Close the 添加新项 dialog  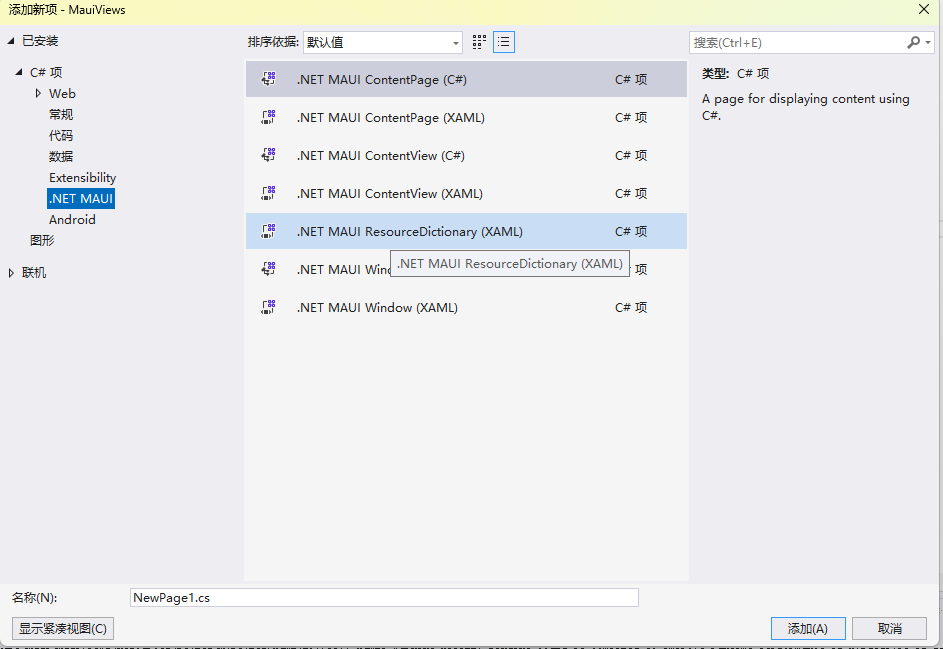coord(924,10)
